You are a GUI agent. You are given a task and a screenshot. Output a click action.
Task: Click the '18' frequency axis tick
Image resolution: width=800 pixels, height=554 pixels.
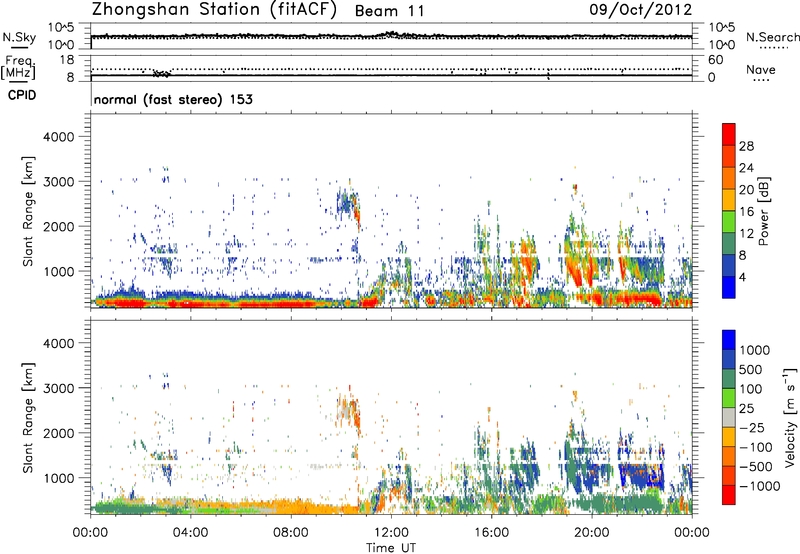[x=67, y=60]
